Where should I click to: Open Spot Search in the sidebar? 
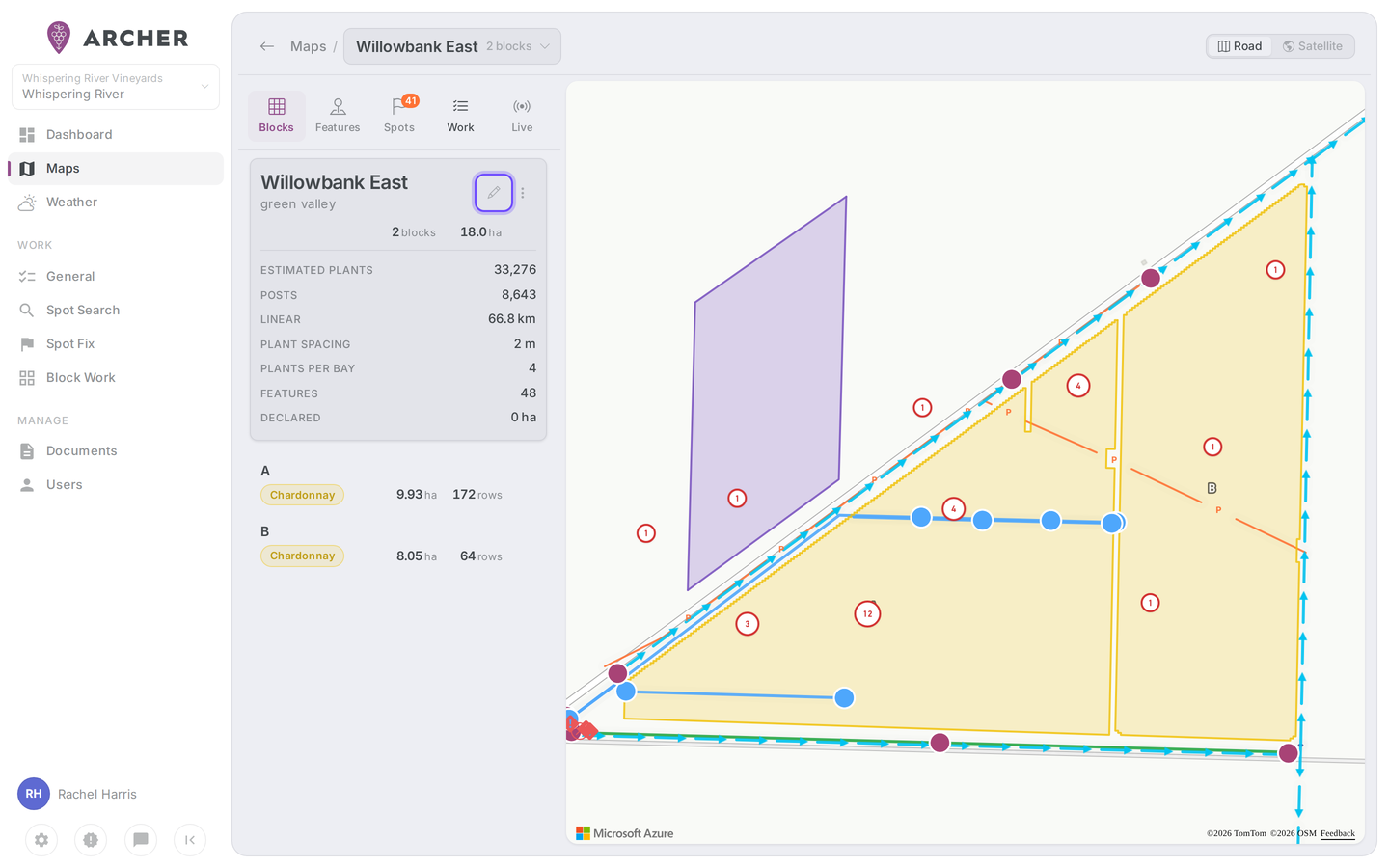(x=116, y=311)
